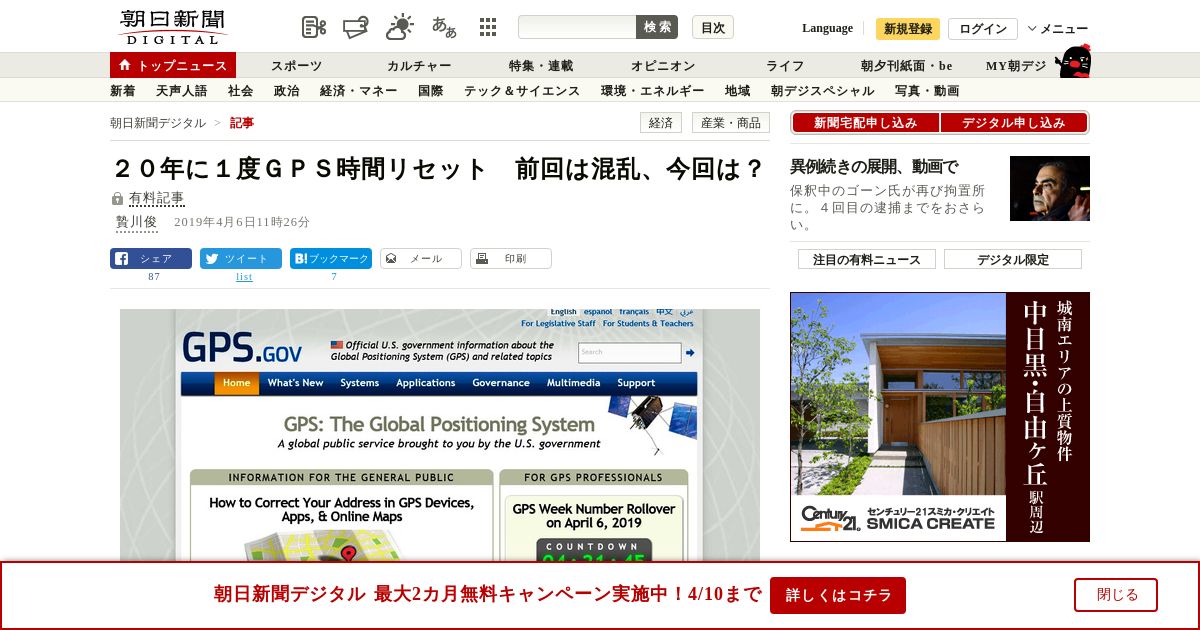Screen dimensions: 1200x630
Task: Open the Asahi Shimbun Digital logo
Action: (173, 27)
